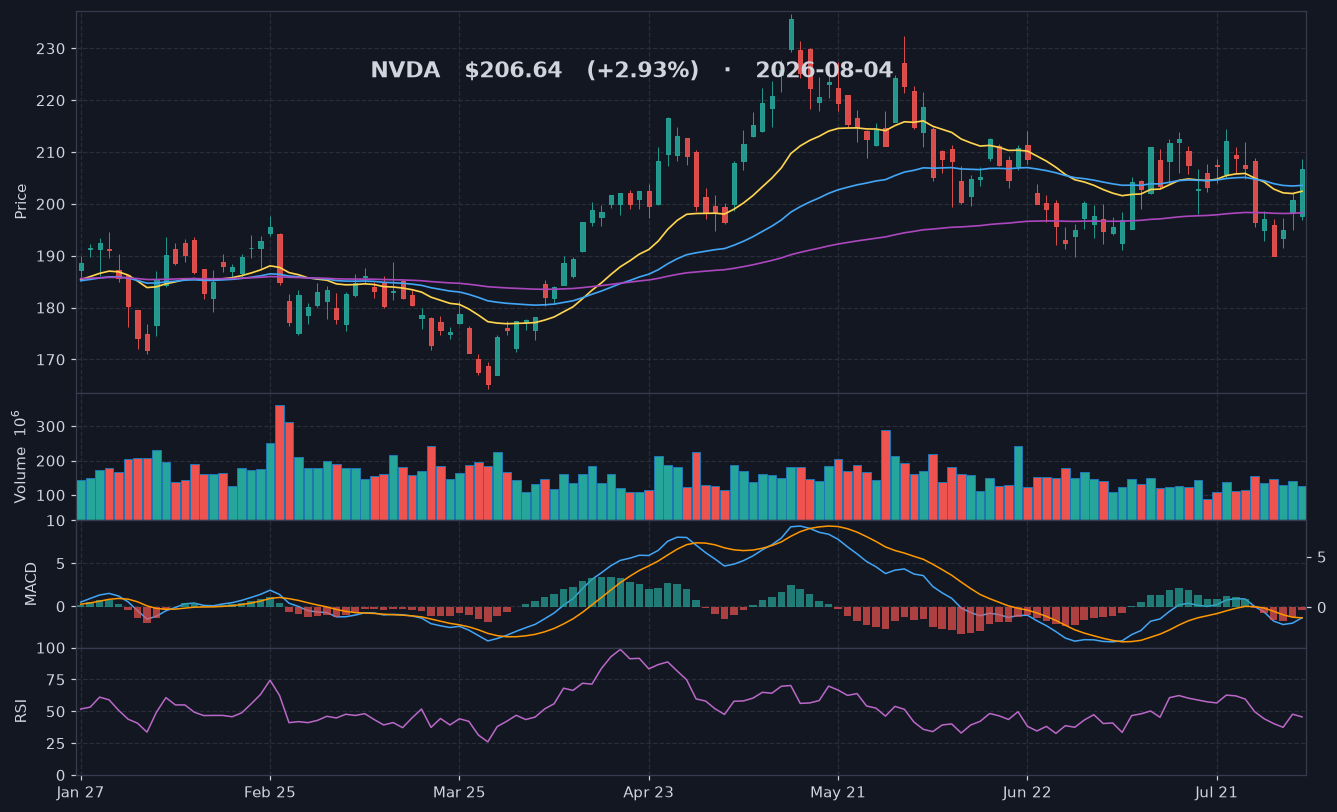Screen dimensions: 1337x812
Task: Click the 25 tick on RSI axis
Action: click(58, 744)
